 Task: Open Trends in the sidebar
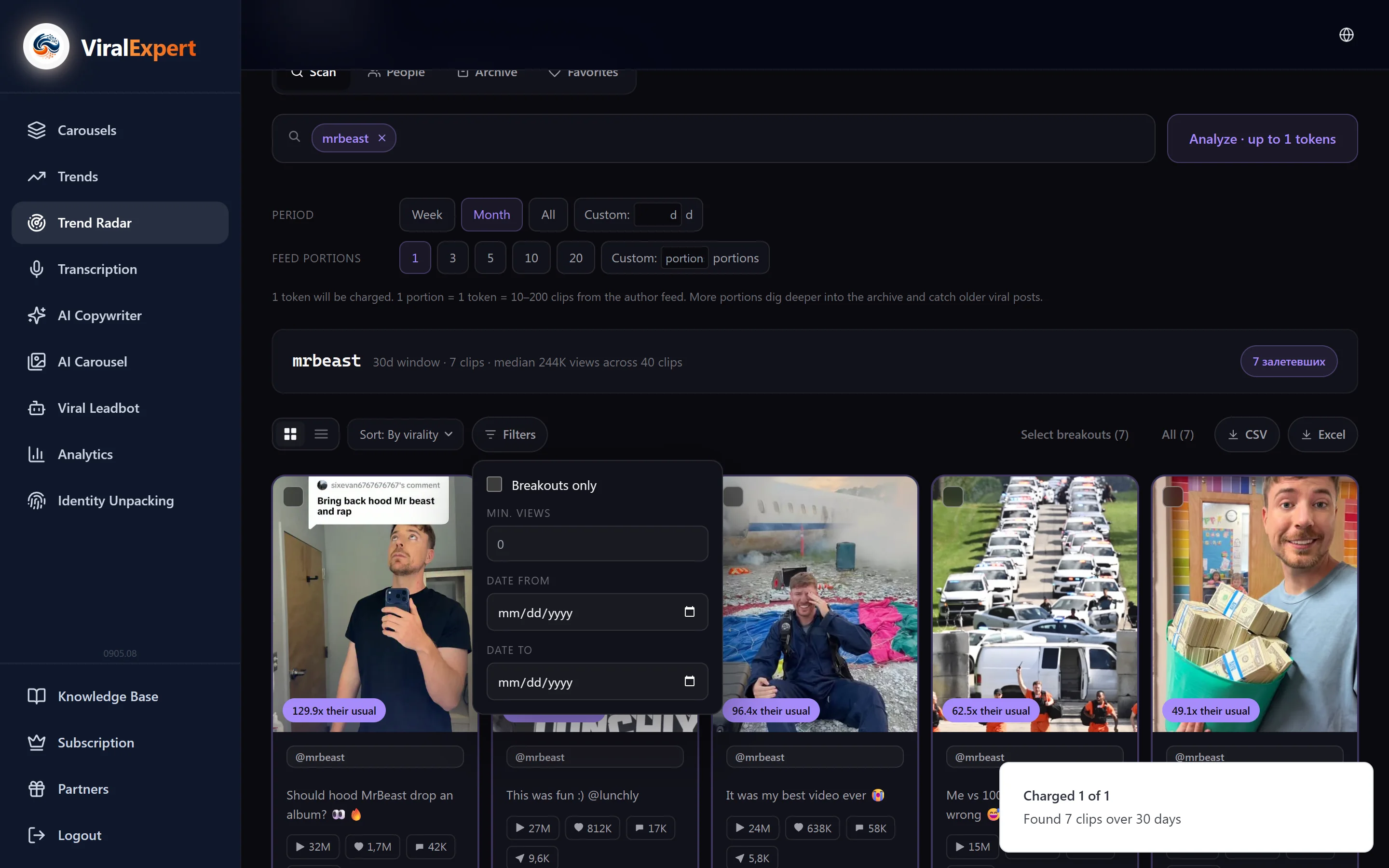coord(120,177)
